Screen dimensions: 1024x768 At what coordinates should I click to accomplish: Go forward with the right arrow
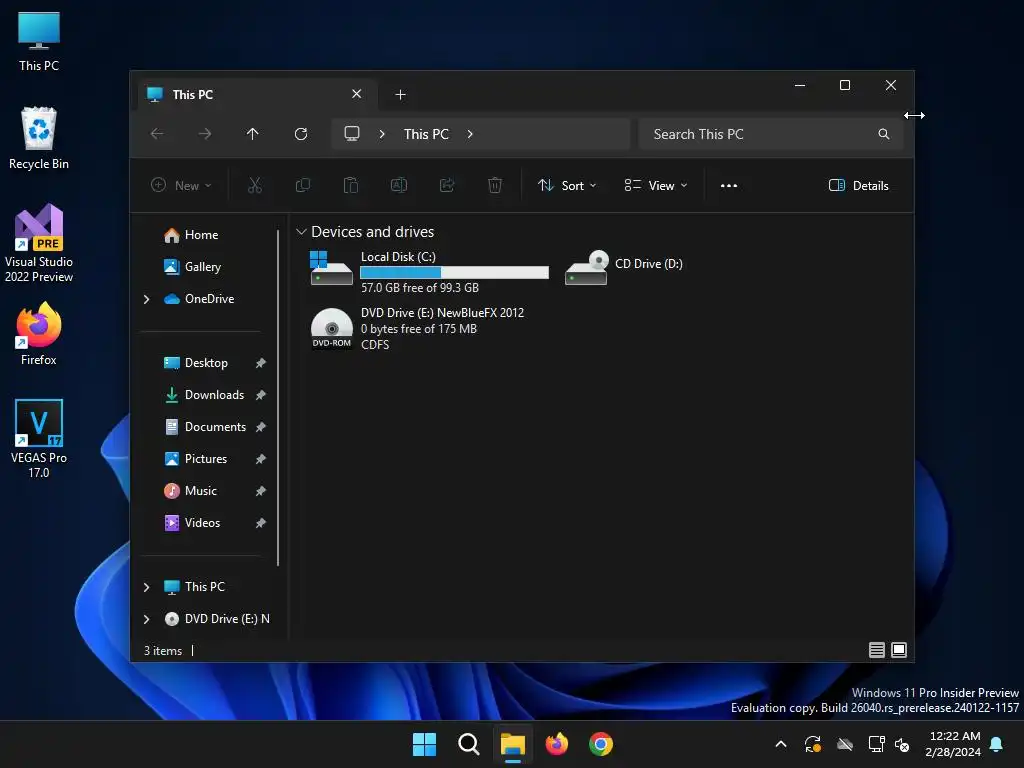coord(204,134)
